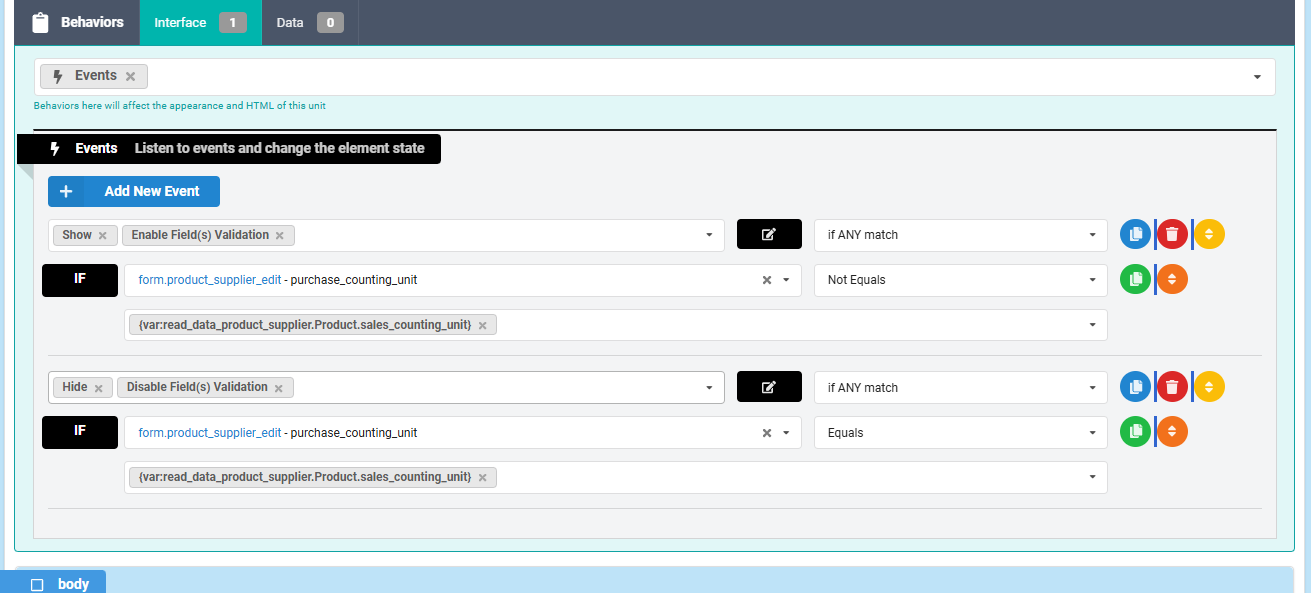Clear field selection in Hide event condition
This screenshot has height=593, width=1311.
pyautogui.click(x=767, y=433)
